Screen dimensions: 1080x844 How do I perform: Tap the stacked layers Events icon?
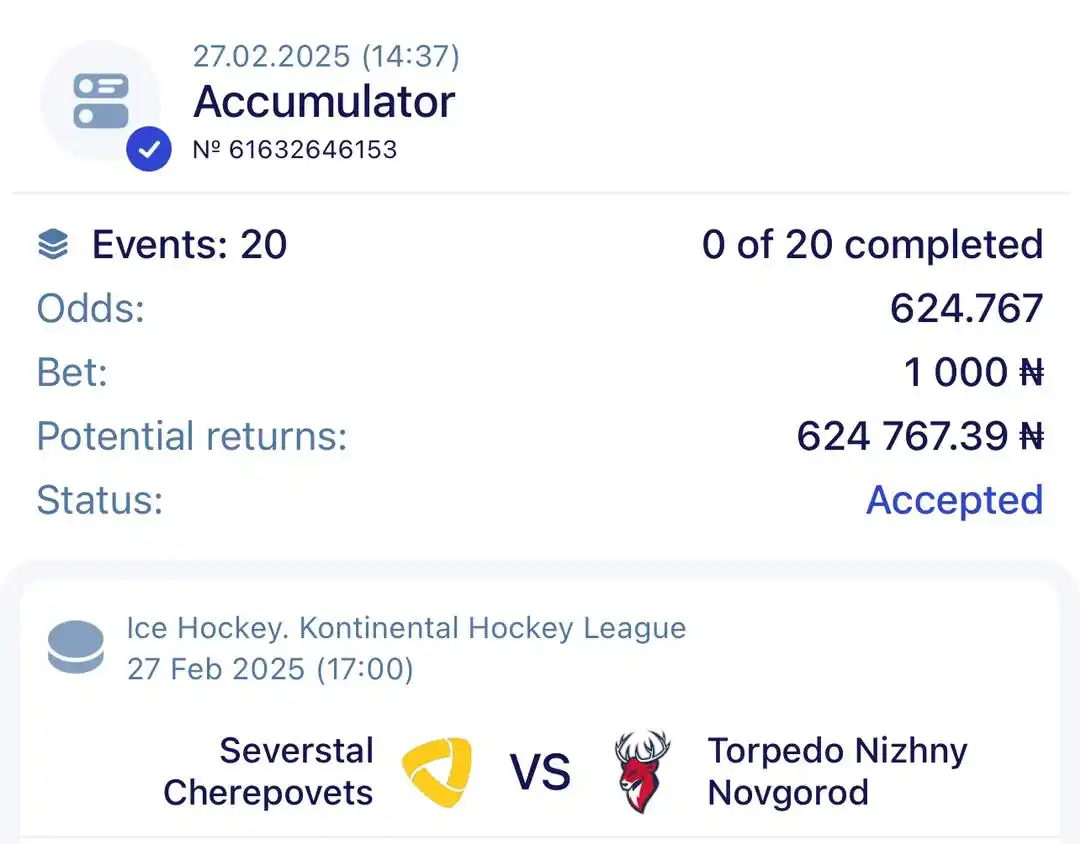point(53,245)
